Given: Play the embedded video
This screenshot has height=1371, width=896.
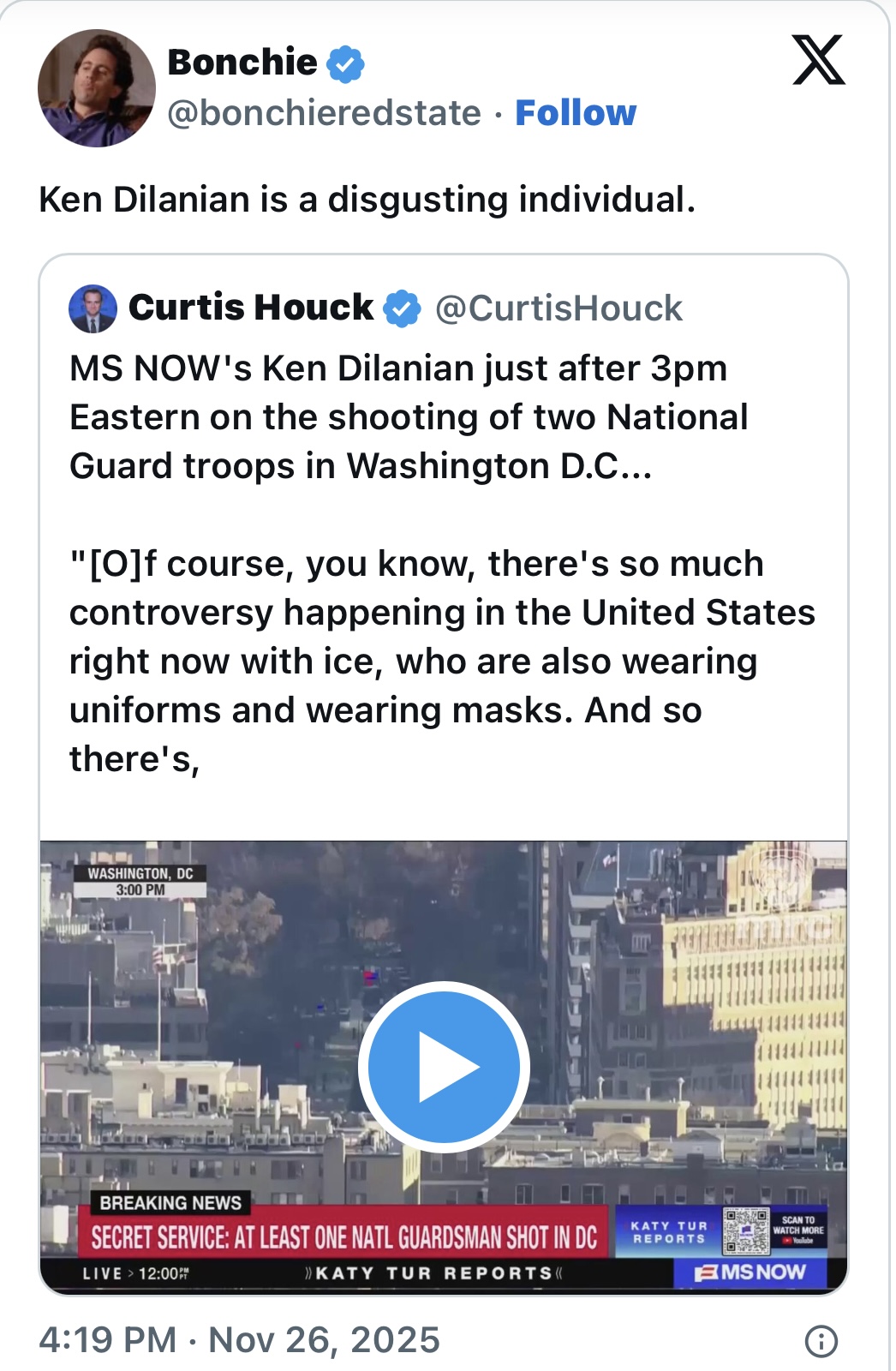Looking at the screenshot, I should [x=444, y=1067].
